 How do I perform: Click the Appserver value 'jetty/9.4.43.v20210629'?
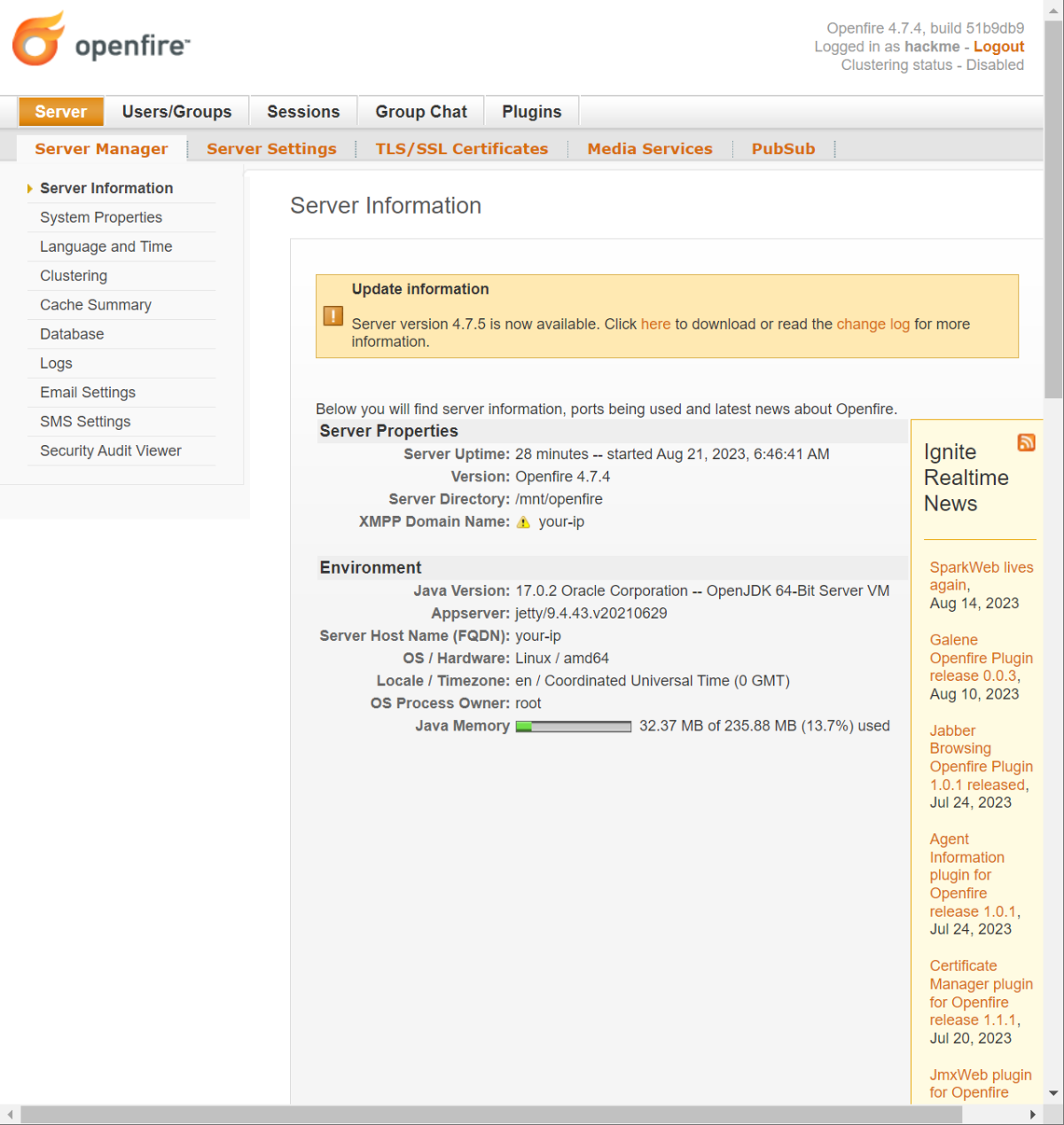pyautogui.click(x=591, y=613)
